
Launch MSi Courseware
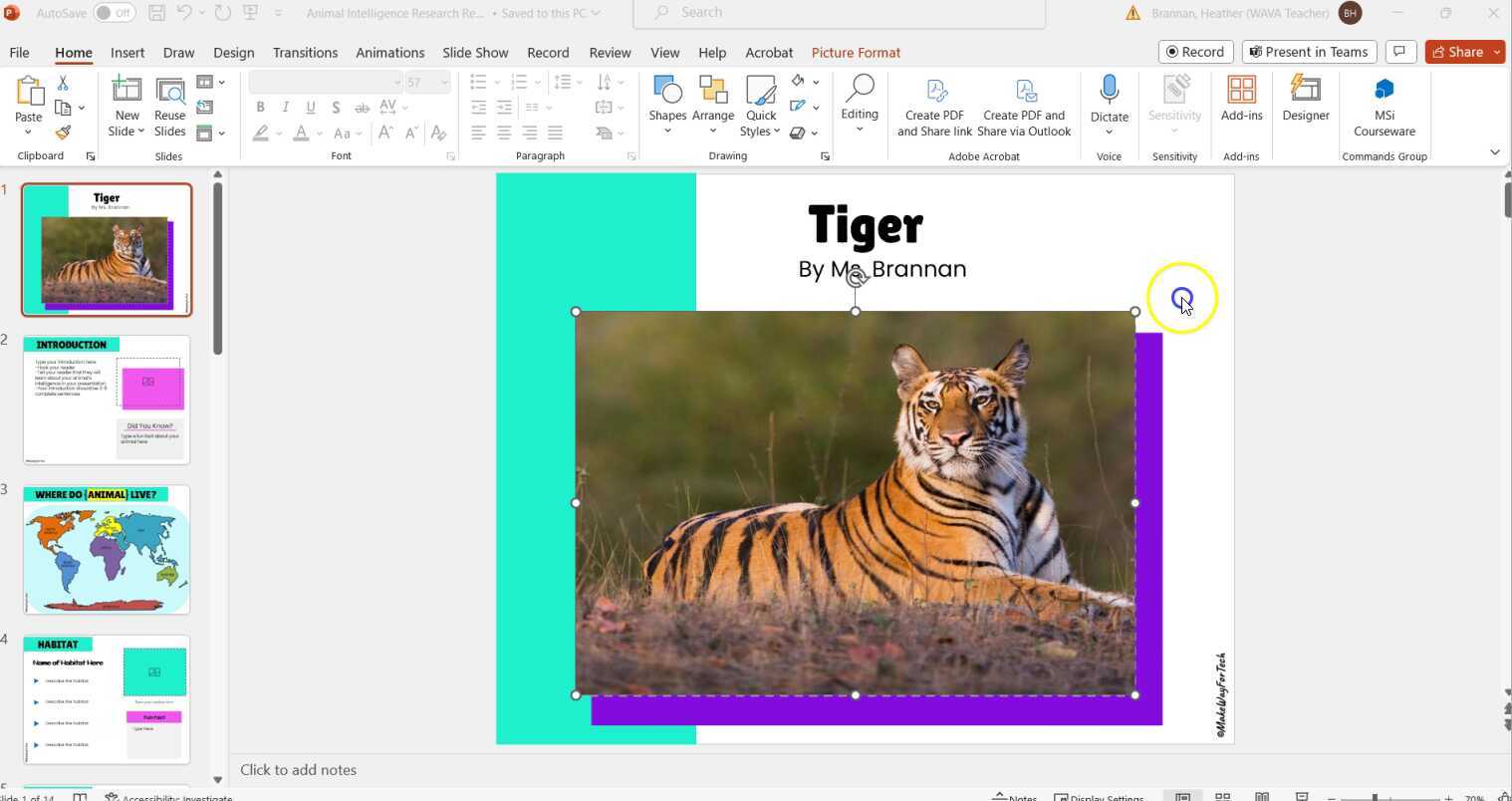[x=1385, y=106]
